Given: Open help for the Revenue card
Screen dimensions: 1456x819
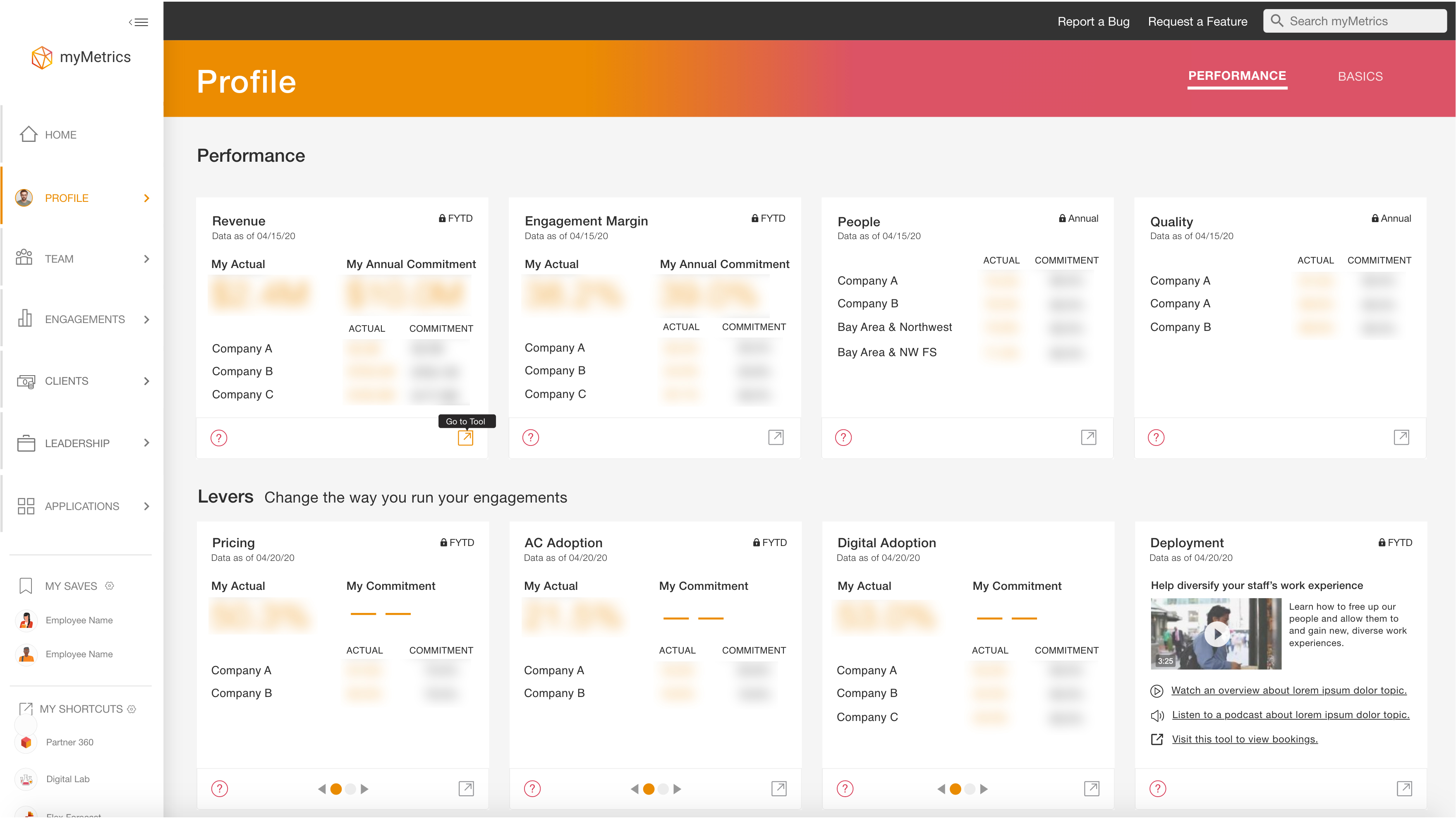Looking at the screenshot, I should [219, 438].
